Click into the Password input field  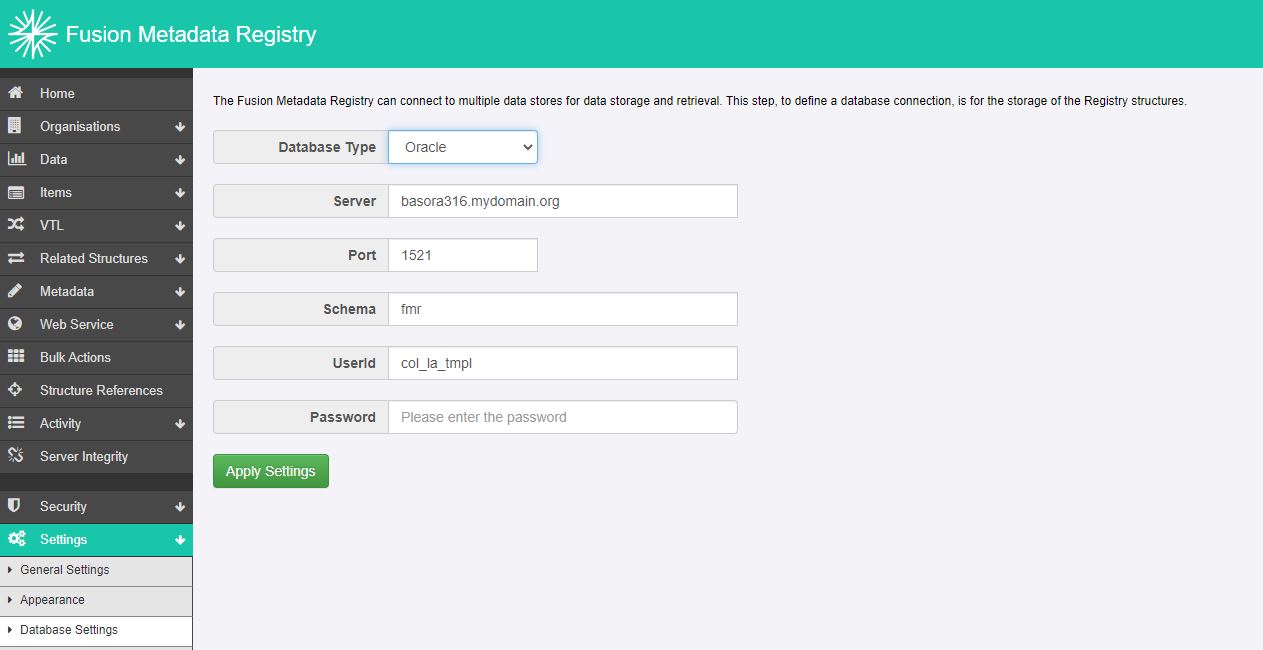coord(562,417)
